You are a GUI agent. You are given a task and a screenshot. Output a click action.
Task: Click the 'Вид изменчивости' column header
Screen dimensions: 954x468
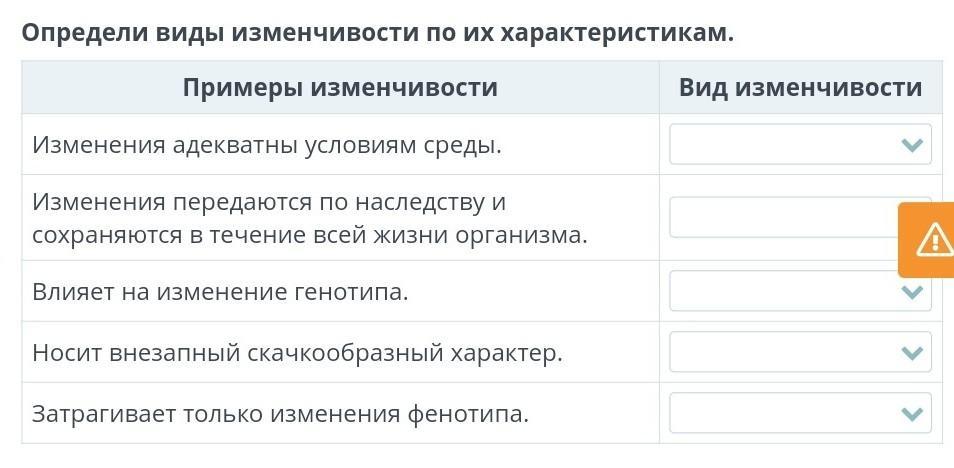800,88
